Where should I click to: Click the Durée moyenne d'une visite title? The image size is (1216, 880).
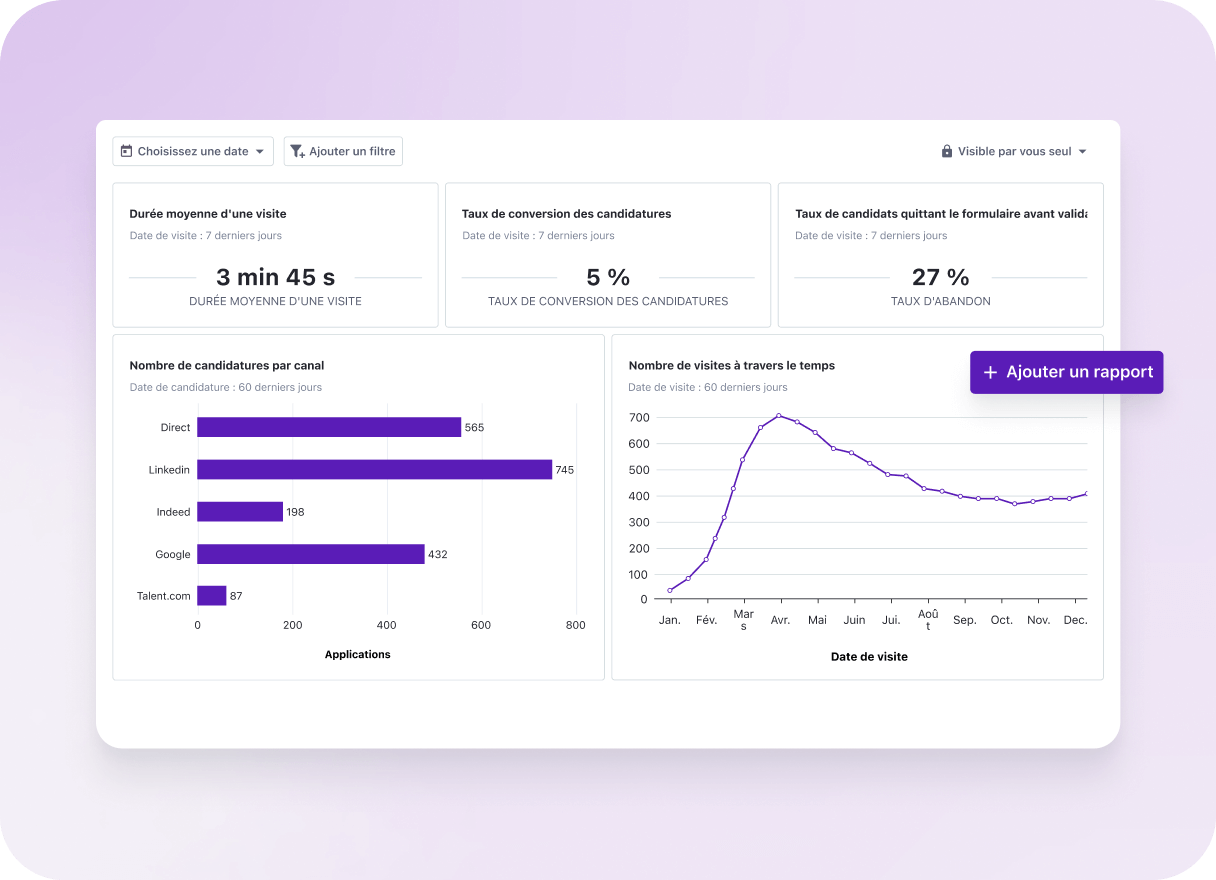click(208, 213)
